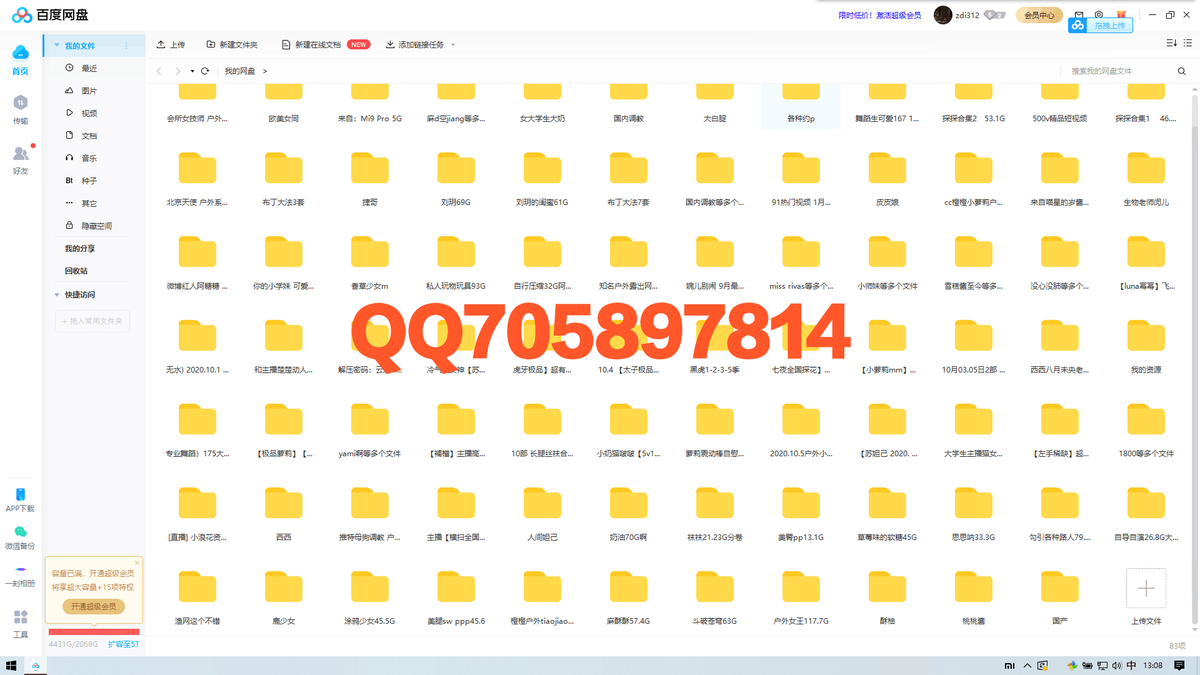The width and height of the screenshot is (1200, 675).
Task: Open the 首页 home icon in the sidebar
Action: click(20, 58)
